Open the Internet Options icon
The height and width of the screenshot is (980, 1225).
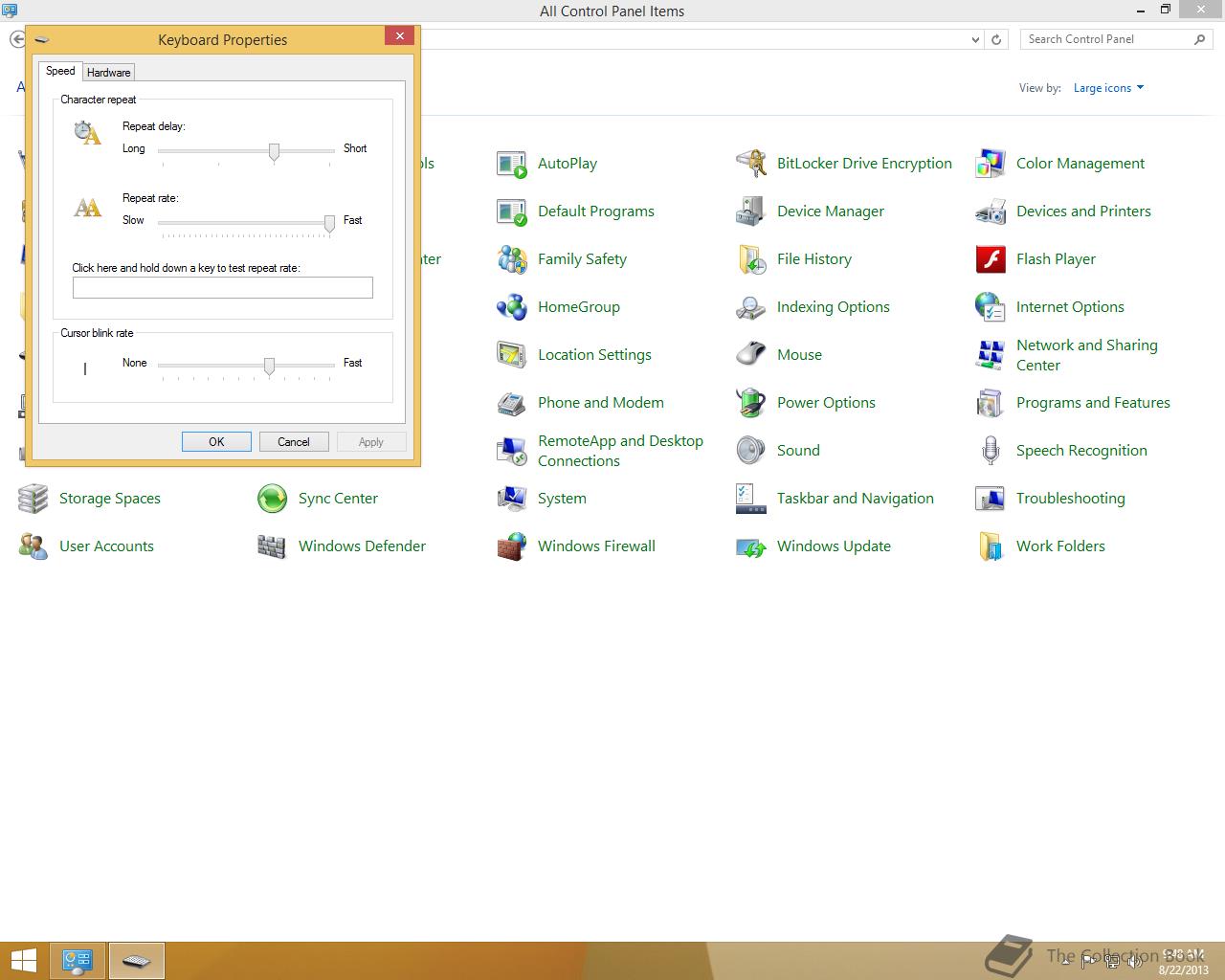(x=991, y=307)
